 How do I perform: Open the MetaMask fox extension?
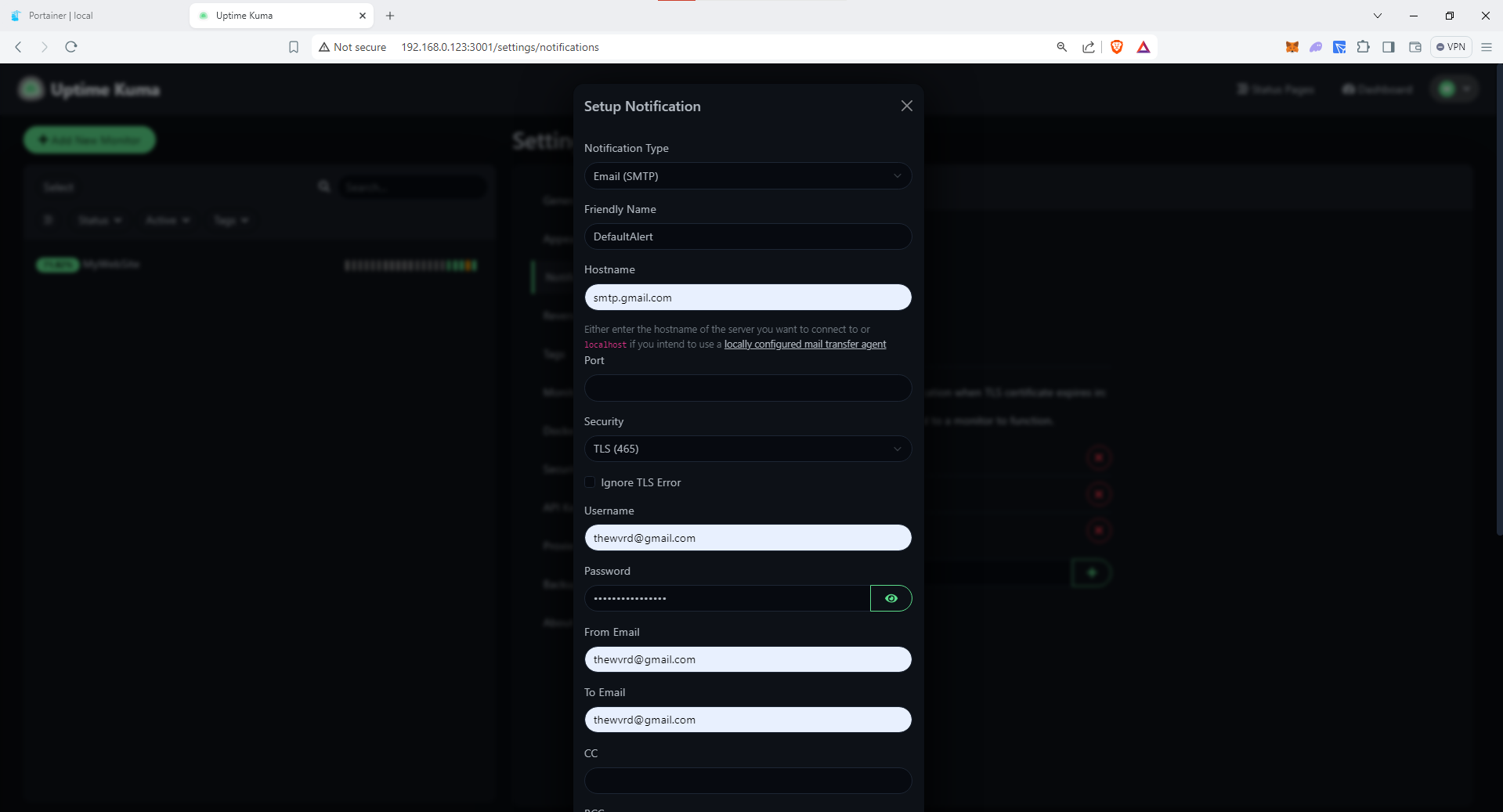[1292, 47]
